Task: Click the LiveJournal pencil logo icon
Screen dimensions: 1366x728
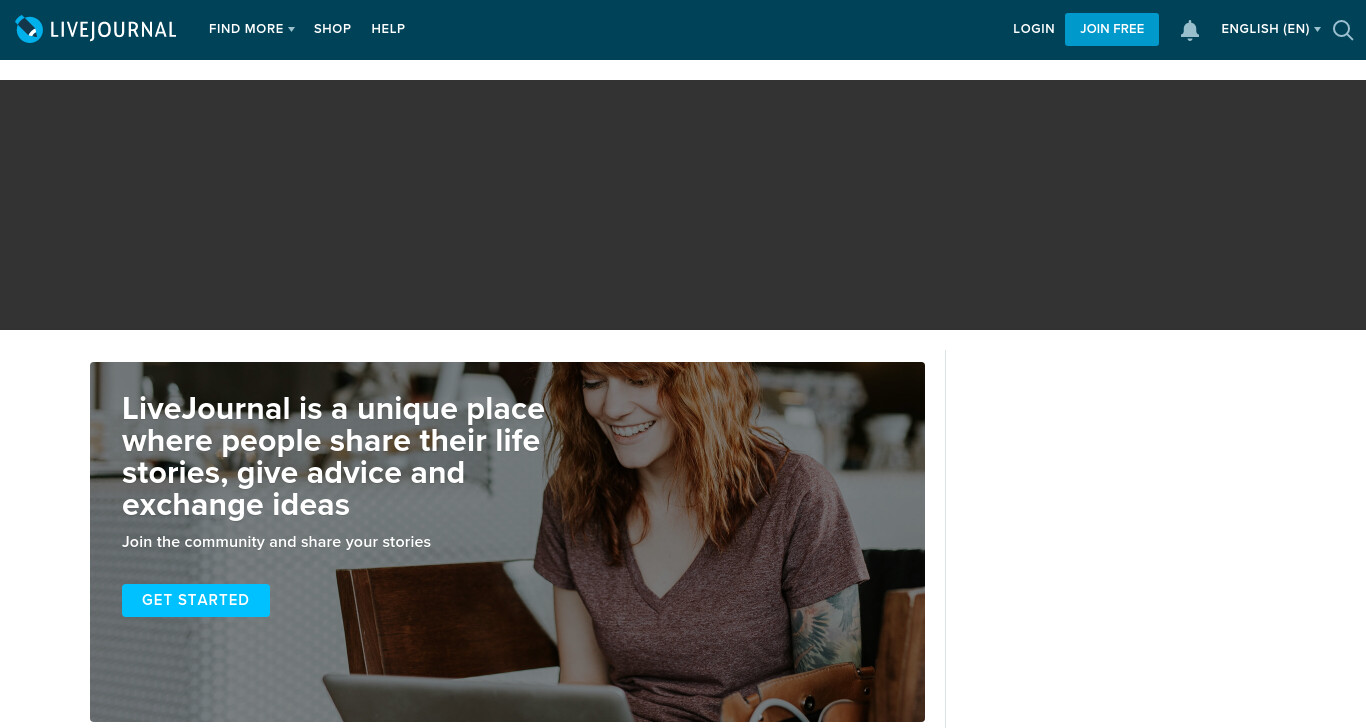Action: [x=29, y=30]
